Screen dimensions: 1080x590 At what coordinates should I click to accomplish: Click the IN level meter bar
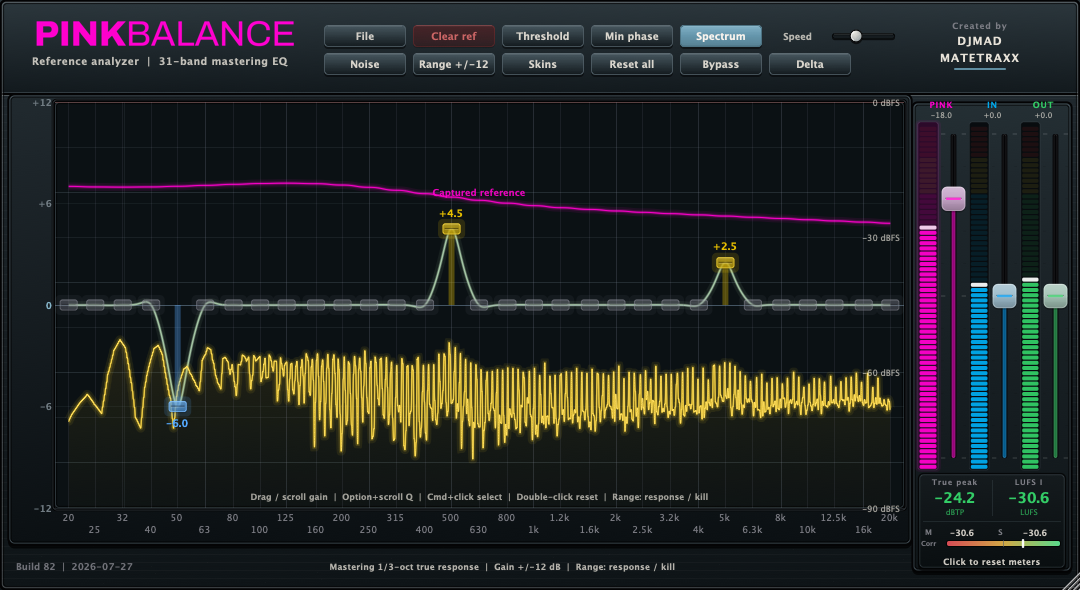979,296
